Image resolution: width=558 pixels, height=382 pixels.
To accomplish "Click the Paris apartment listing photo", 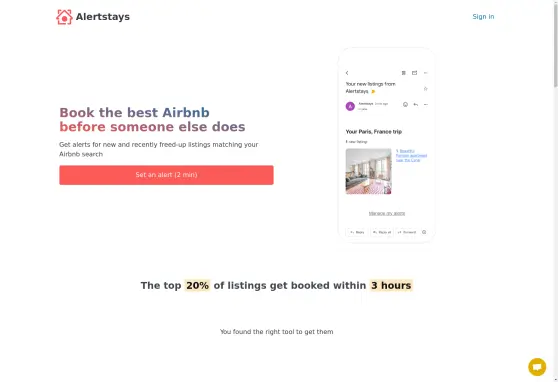I will (x=369, y=171).
